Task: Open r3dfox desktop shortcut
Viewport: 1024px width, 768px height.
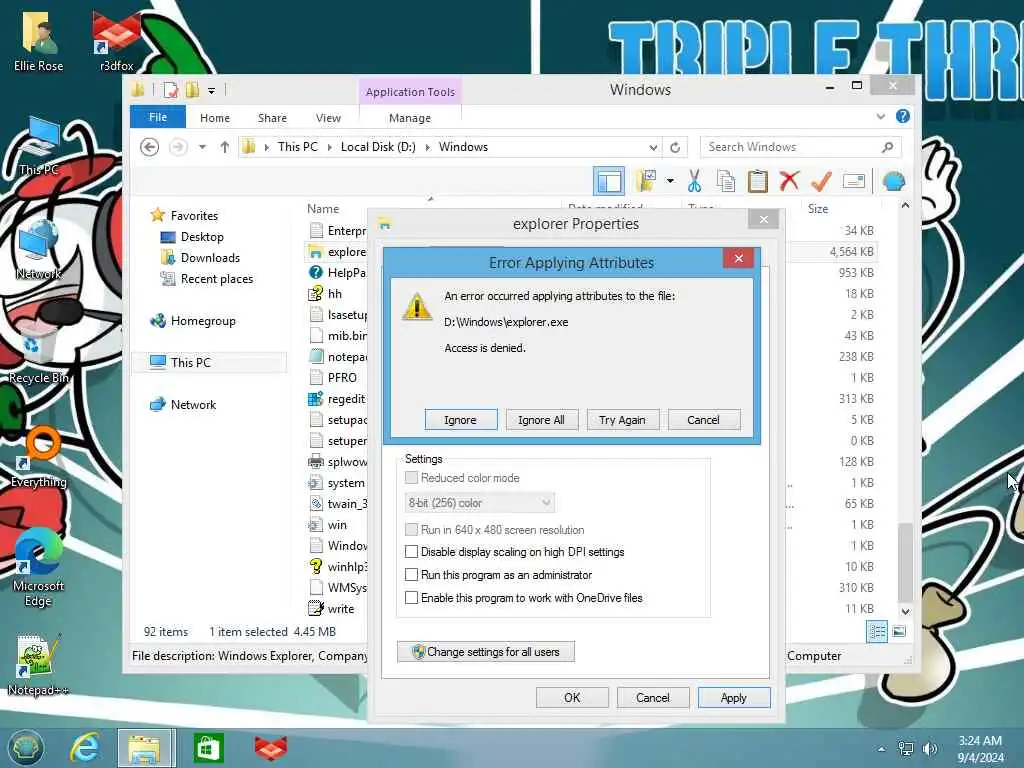Action: click(x=116, y=40)
